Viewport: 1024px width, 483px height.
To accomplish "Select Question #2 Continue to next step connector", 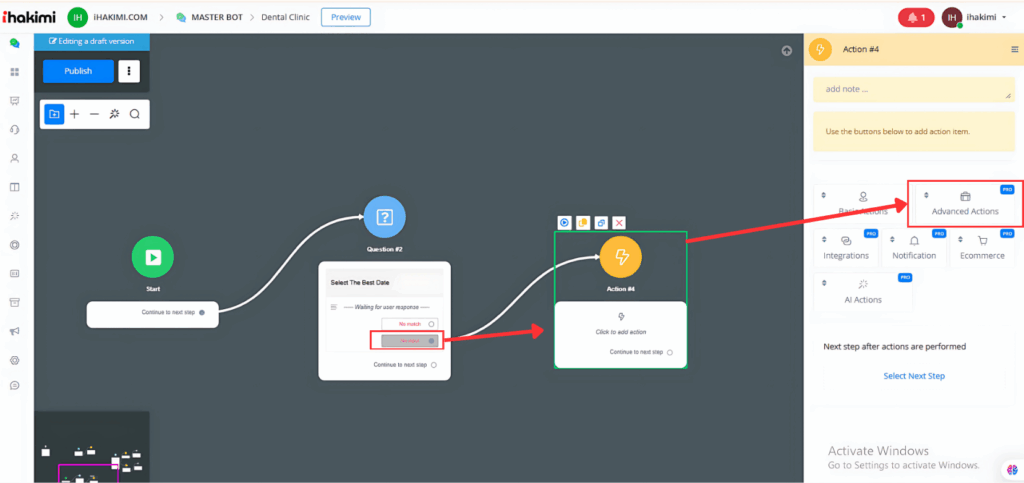I will (433, 365).
